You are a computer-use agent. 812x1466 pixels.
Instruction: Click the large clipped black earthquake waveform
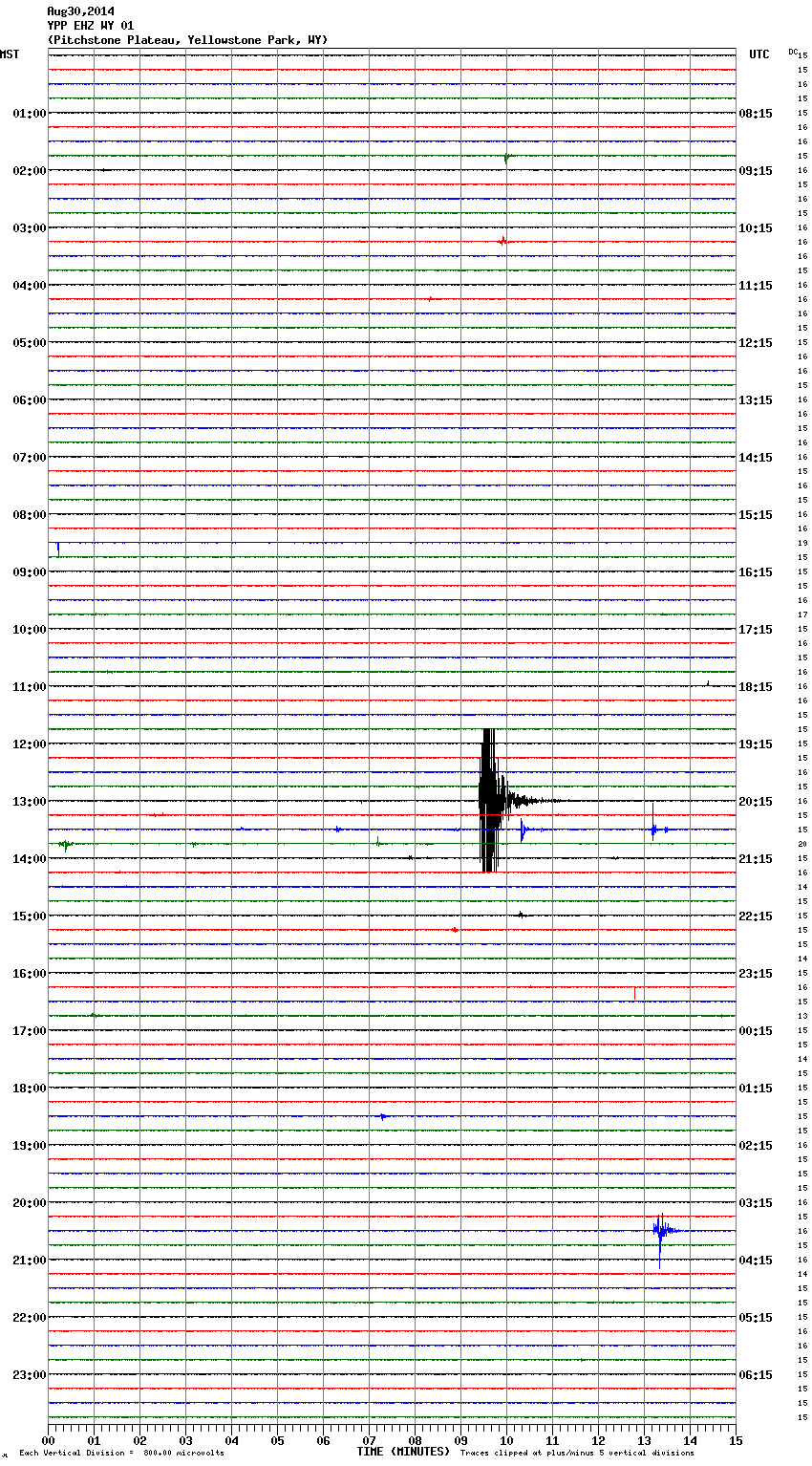tap(489, 801)
